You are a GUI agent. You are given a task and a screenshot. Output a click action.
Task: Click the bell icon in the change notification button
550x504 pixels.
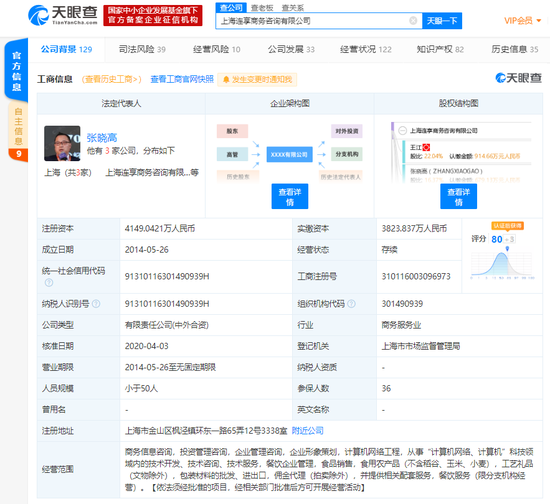[x=226, y=80]
